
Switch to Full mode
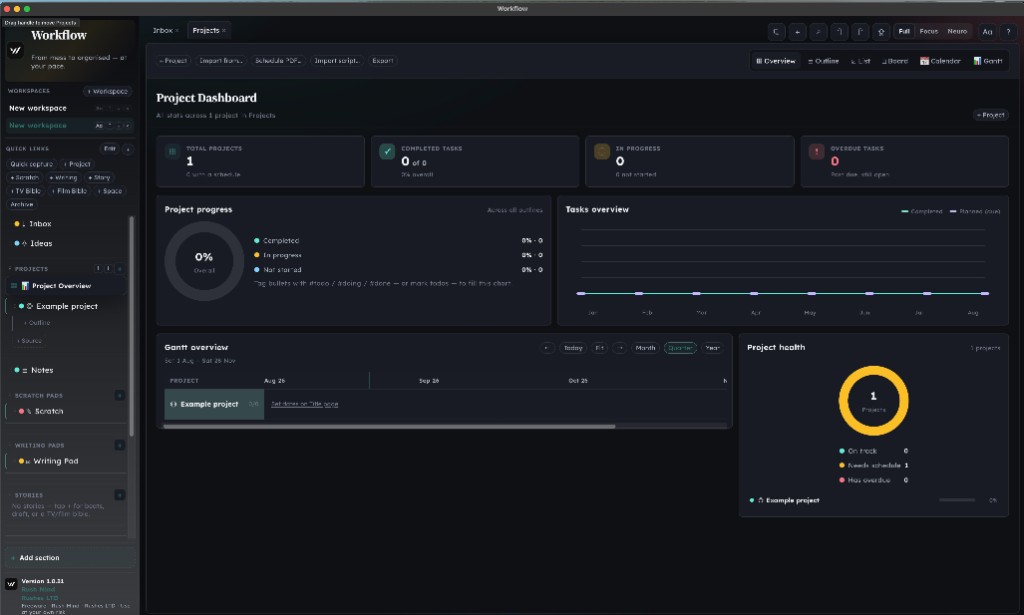pyautogui.click(x=904, y=31)
